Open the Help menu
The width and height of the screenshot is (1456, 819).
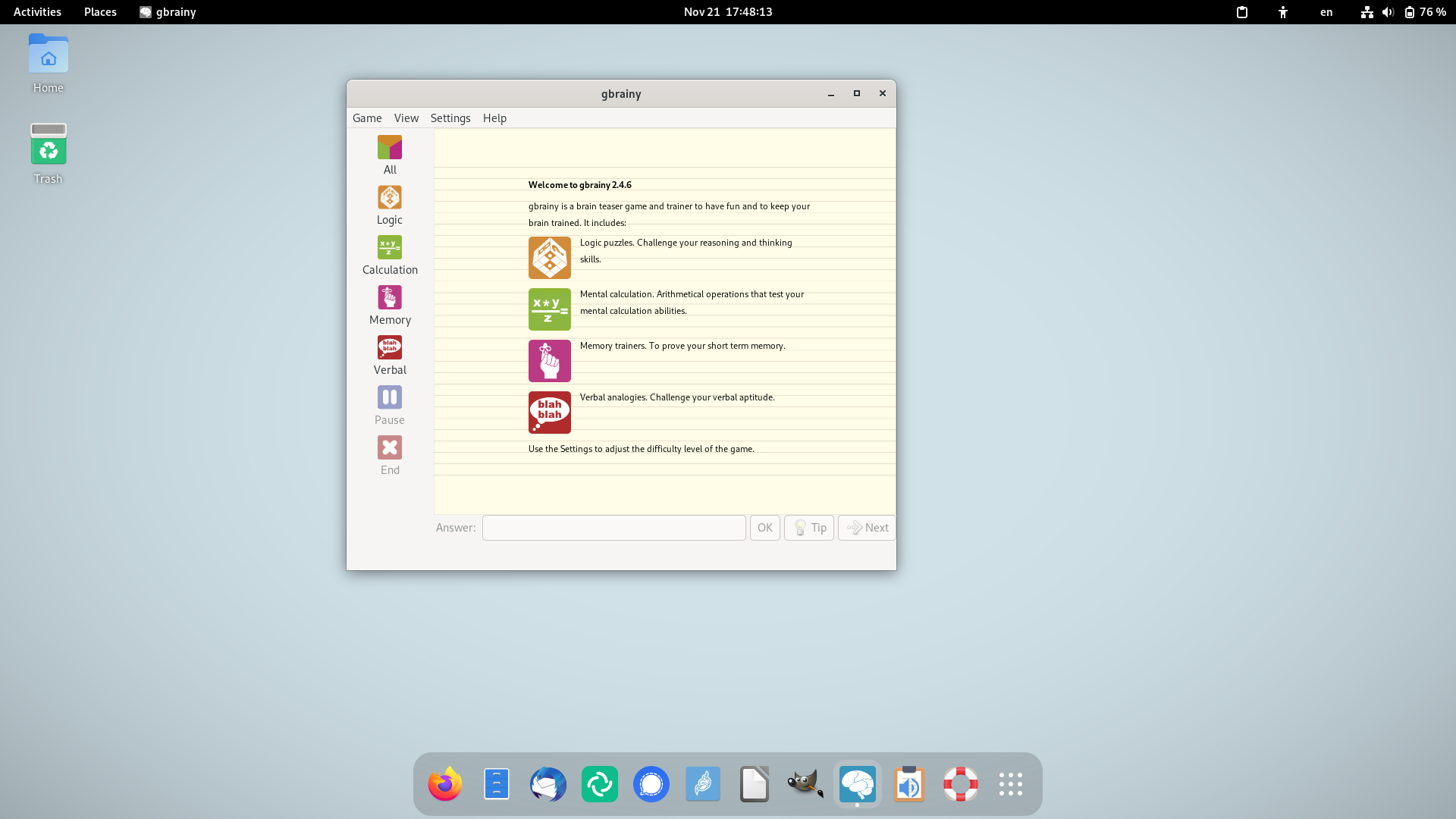coord(494,118)
